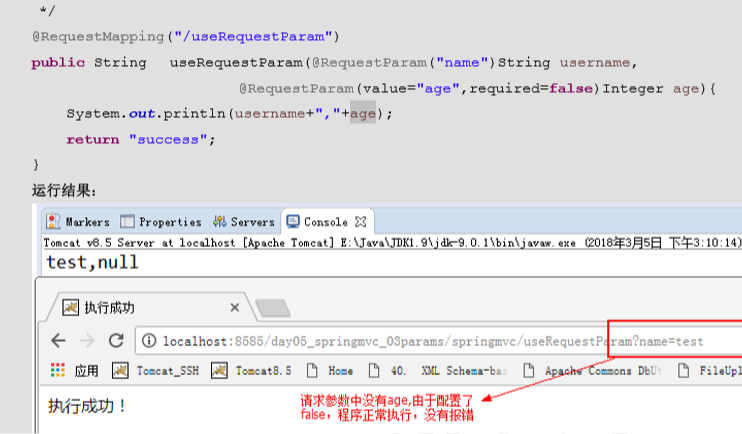Click the console output test,null
Image resolution: width=742 pixels, height=434 pixels.
(x=92, y=262)
